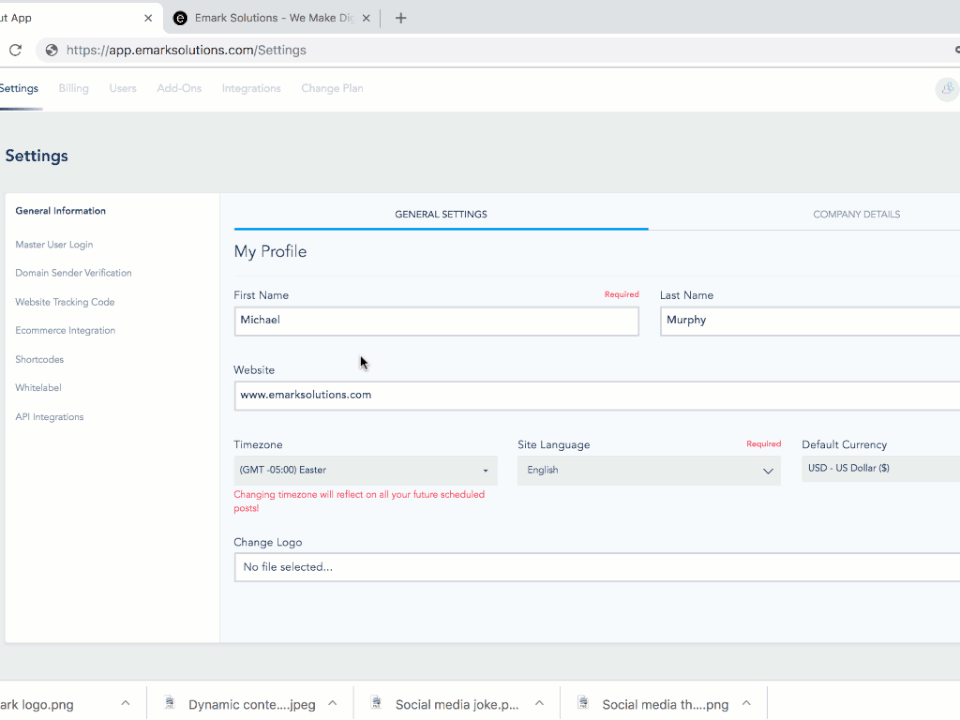Click the Emark Solutions tab favicon
Screen dimensions: 960x720
(x=180, y=18)
